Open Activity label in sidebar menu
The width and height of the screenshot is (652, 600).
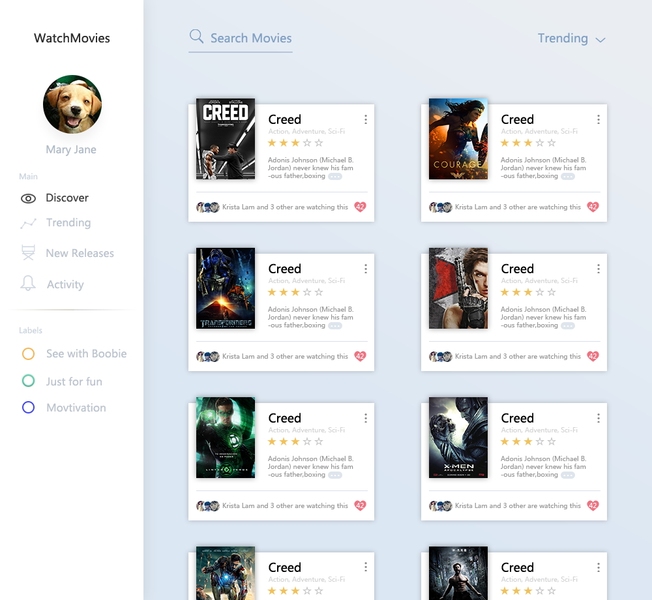[65, 284]
